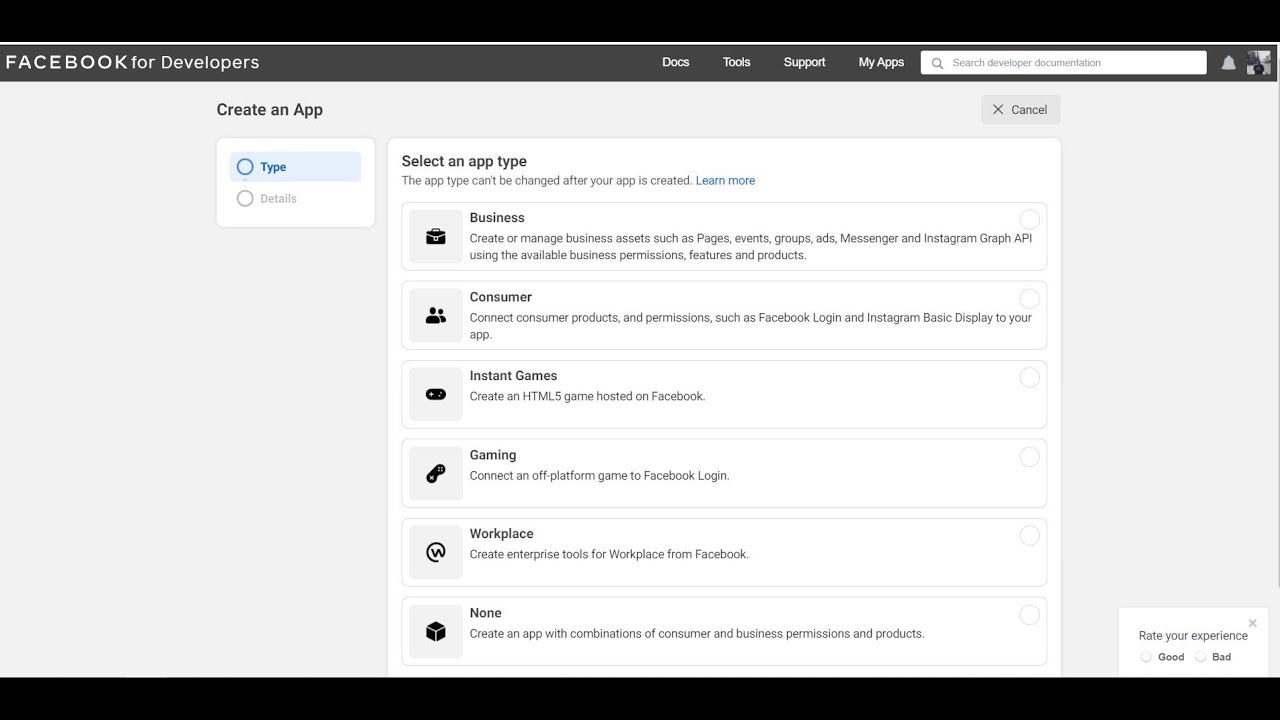Viewport: 1280px width, 720px height.
Task: Click the Rate your experience label
Action: (1193, 635)
